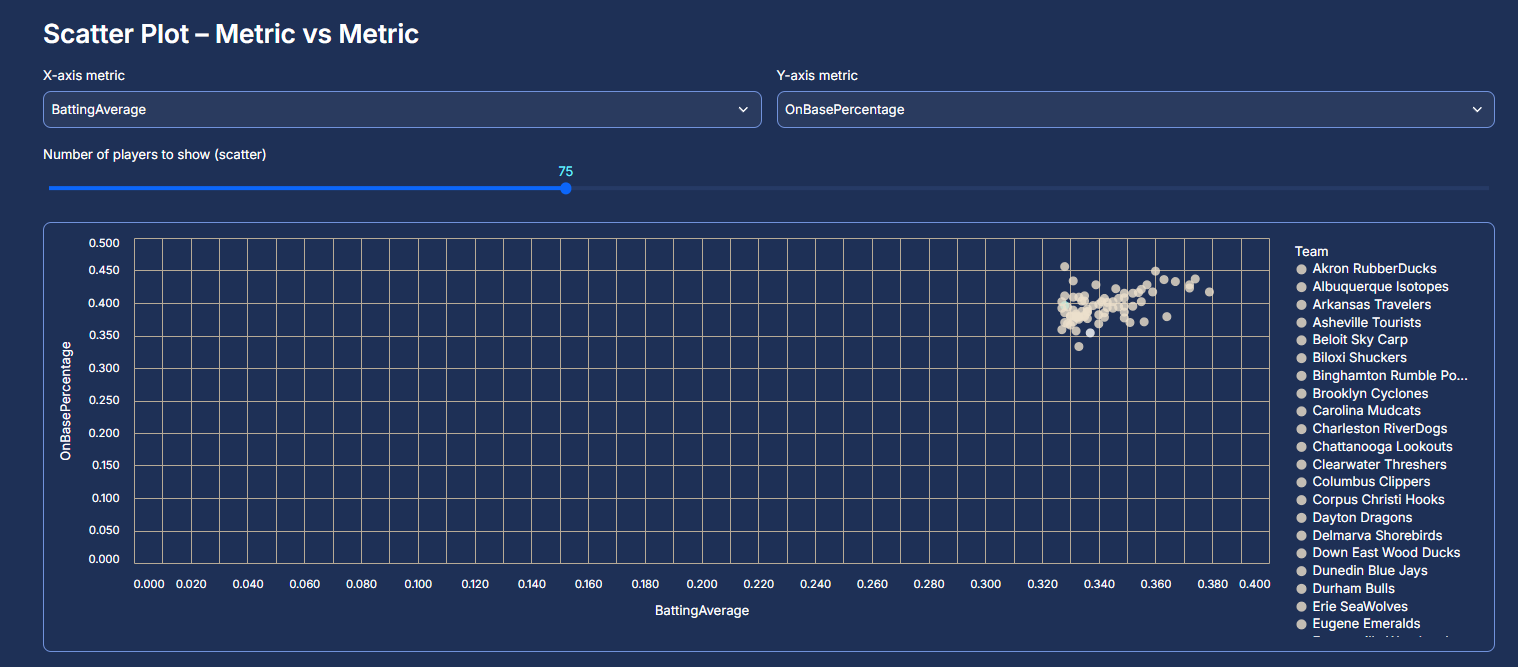Click the Team legend title

pos(1311,252)
